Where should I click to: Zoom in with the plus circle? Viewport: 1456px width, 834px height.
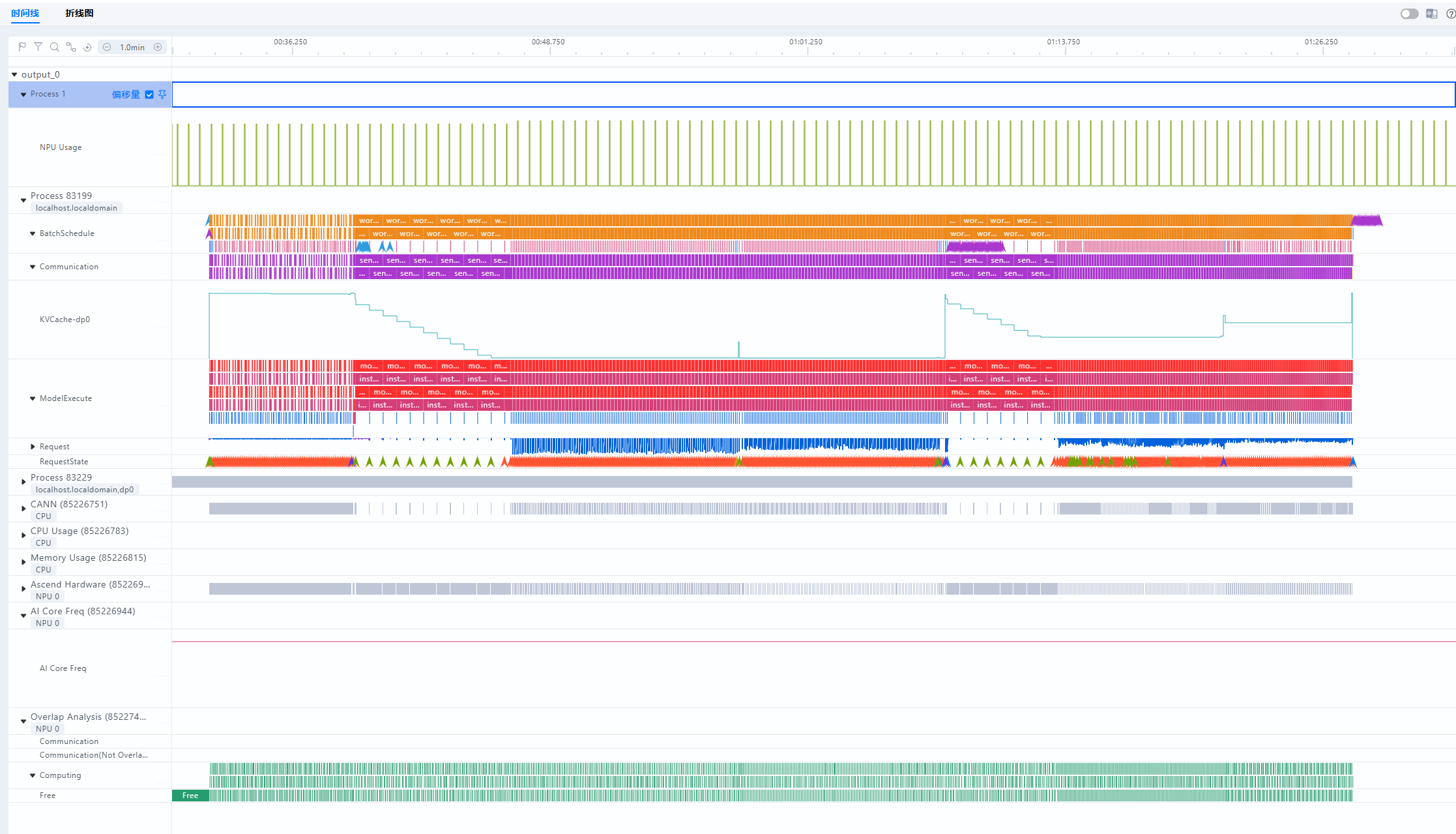pyautogui.click(x=158, y=47)
